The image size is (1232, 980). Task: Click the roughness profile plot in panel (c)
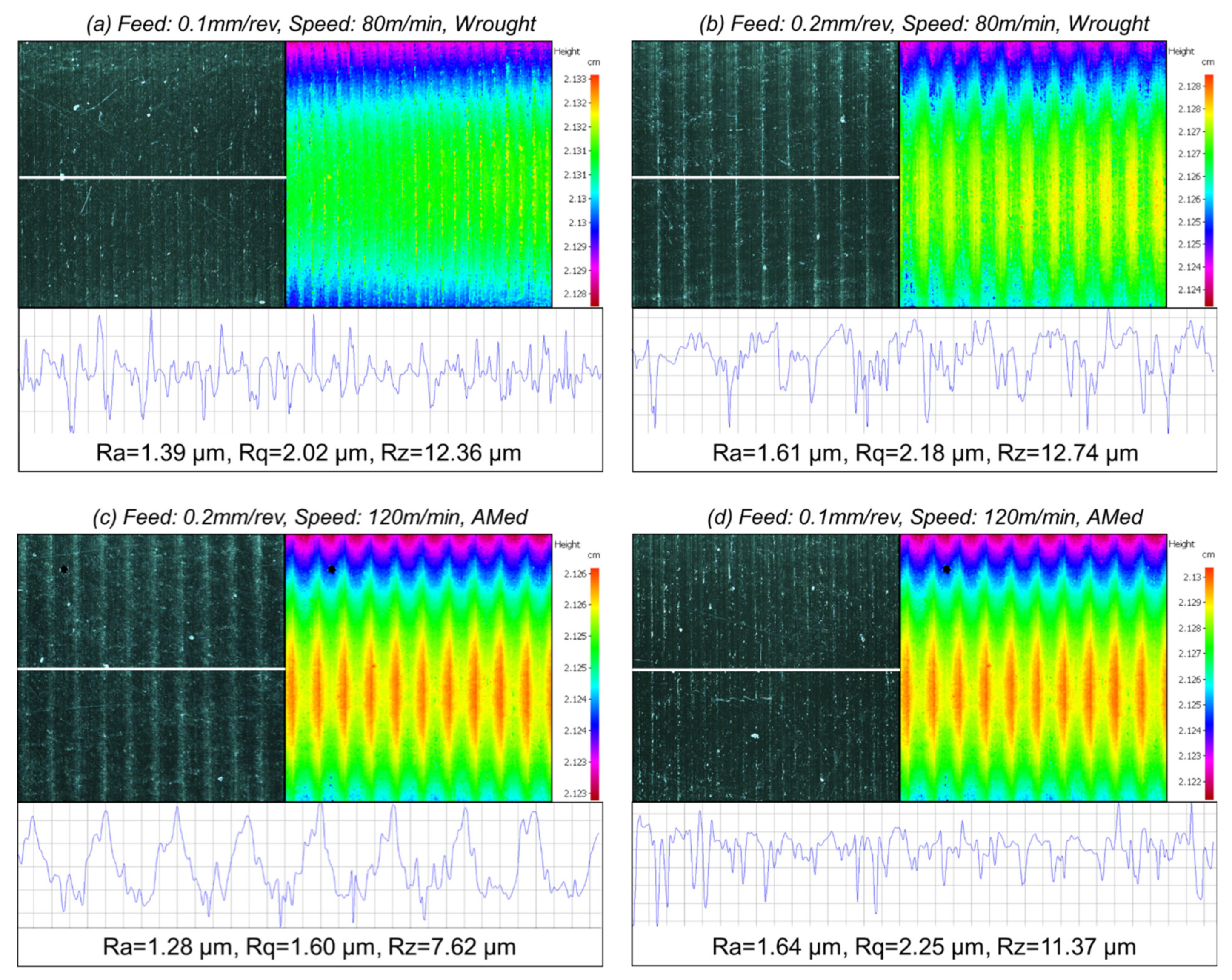pos(310,865)
